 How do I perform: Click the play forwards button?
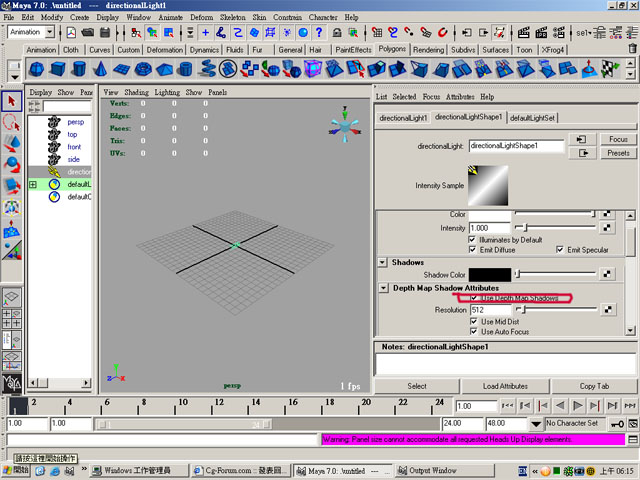click(x=578, y=406)
